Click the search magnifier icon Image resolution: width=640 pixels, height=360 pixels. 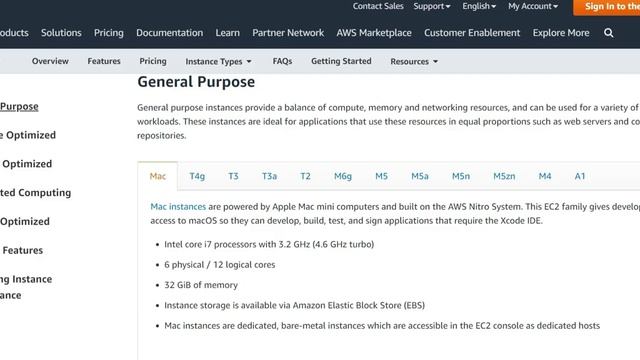609,33
